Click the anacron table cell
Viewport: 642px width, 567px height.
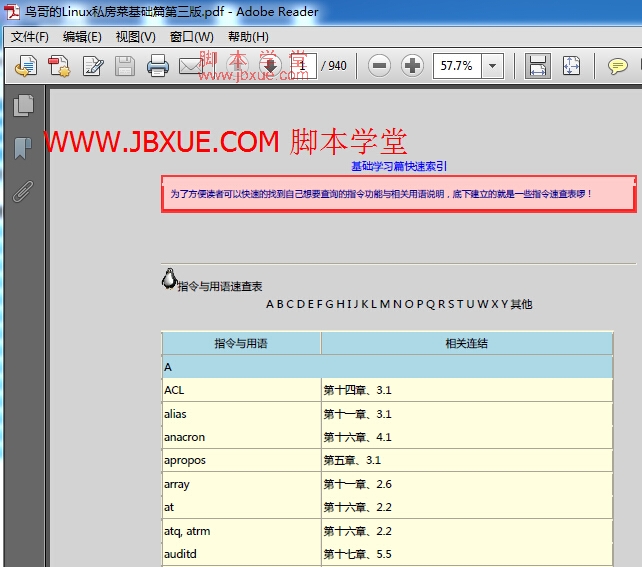tap(241, 437)
